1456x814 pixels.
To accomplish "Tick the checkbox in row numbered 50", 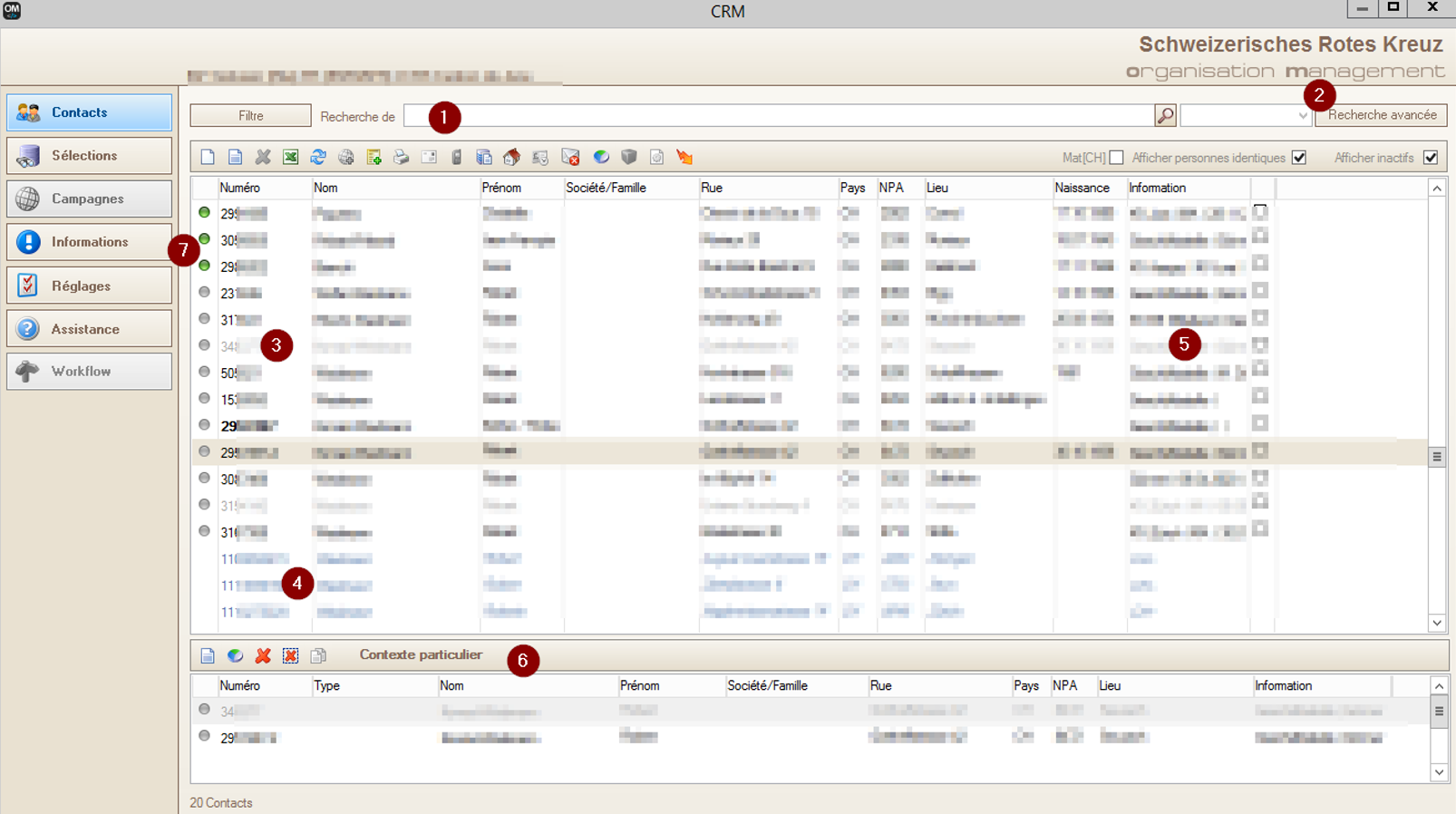I will coord(1260,370).
